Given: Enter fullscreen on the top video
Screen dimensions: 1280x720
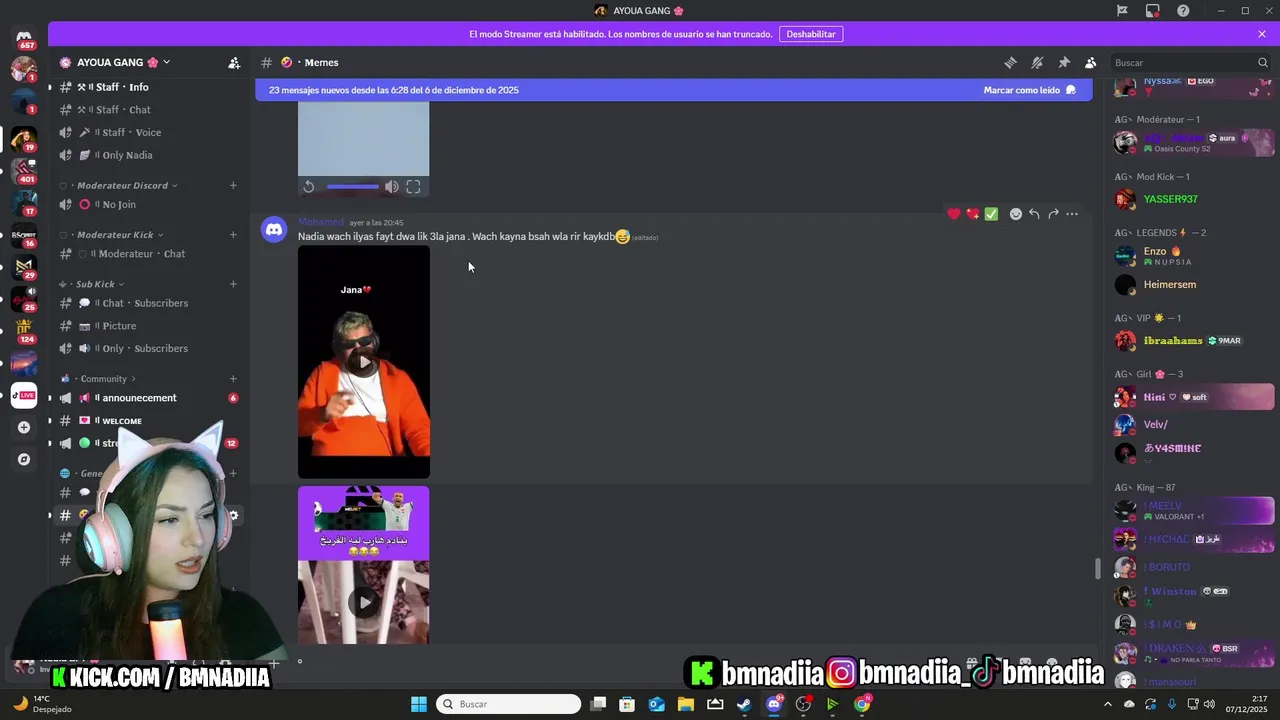Looking at the screenshot, I should coord(413,187).
